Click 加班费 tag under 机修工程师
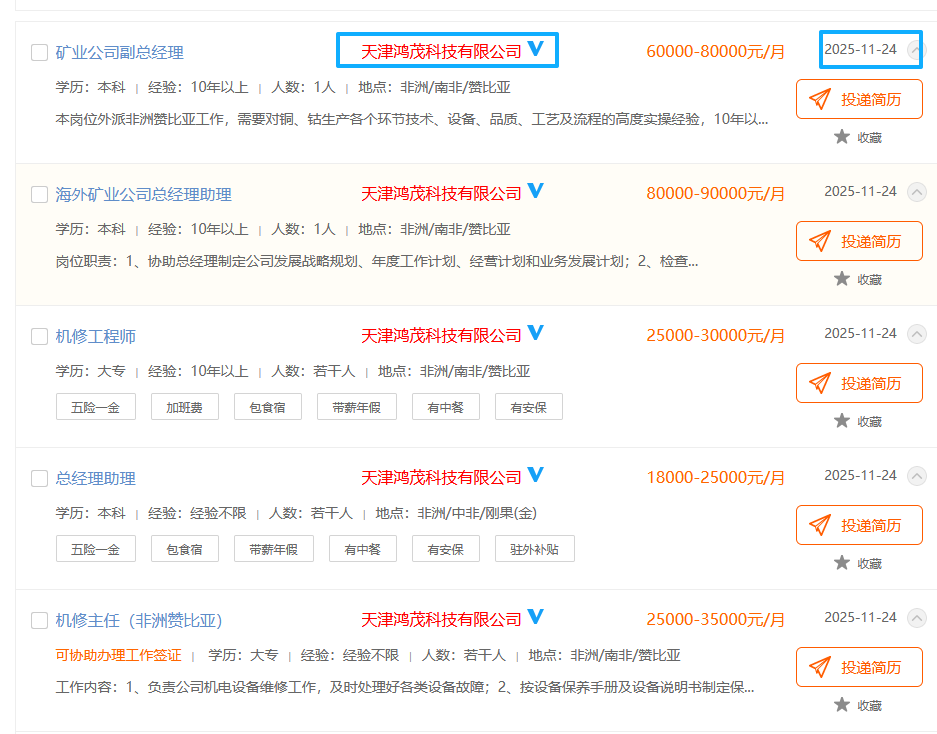This screenshot has width=937, height=734. coord(185,407)
